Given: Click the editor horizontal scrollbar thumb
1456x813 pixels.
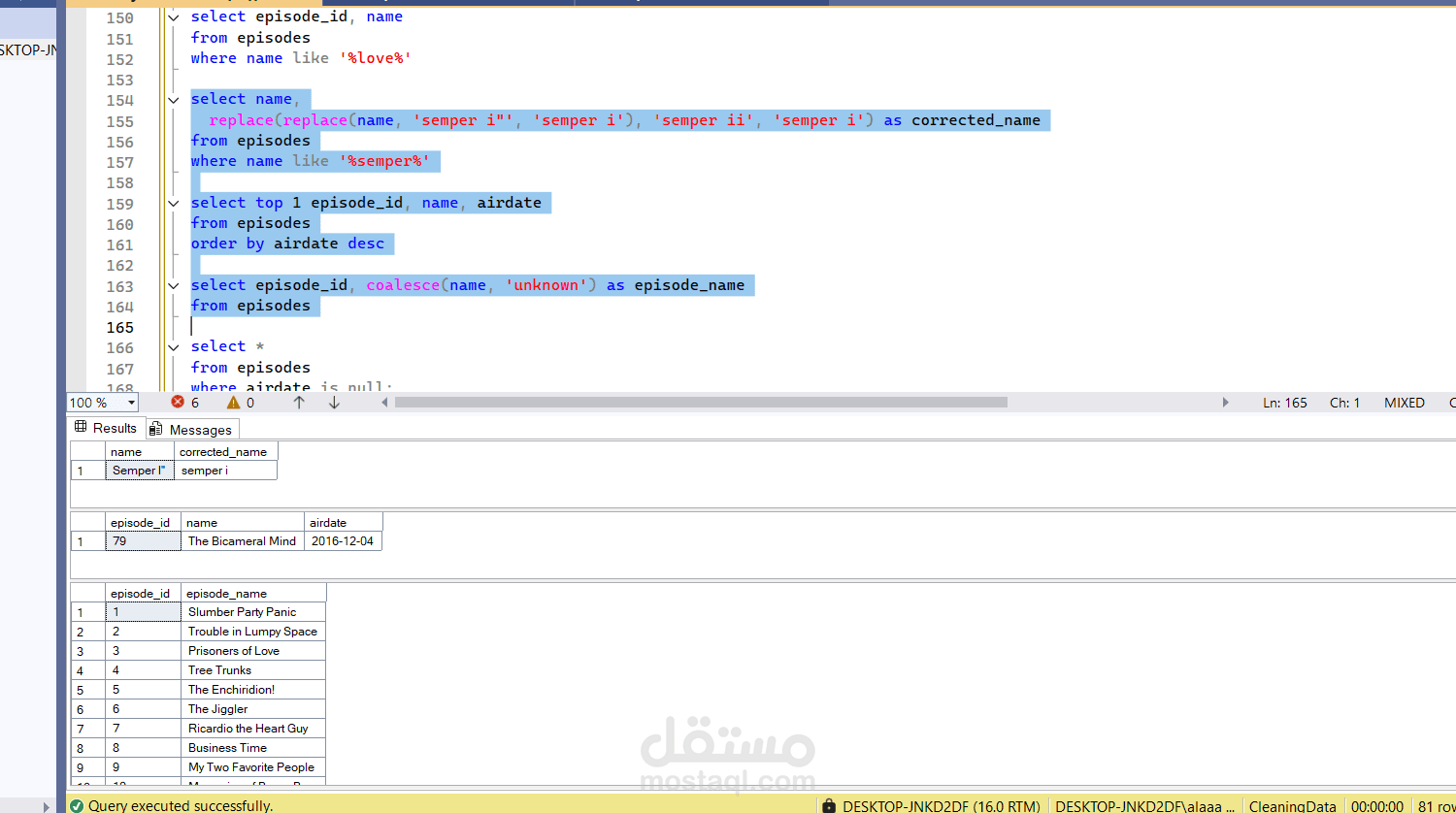Looking at the screenshot, I should pyautogui.click(x=699, y=402).
